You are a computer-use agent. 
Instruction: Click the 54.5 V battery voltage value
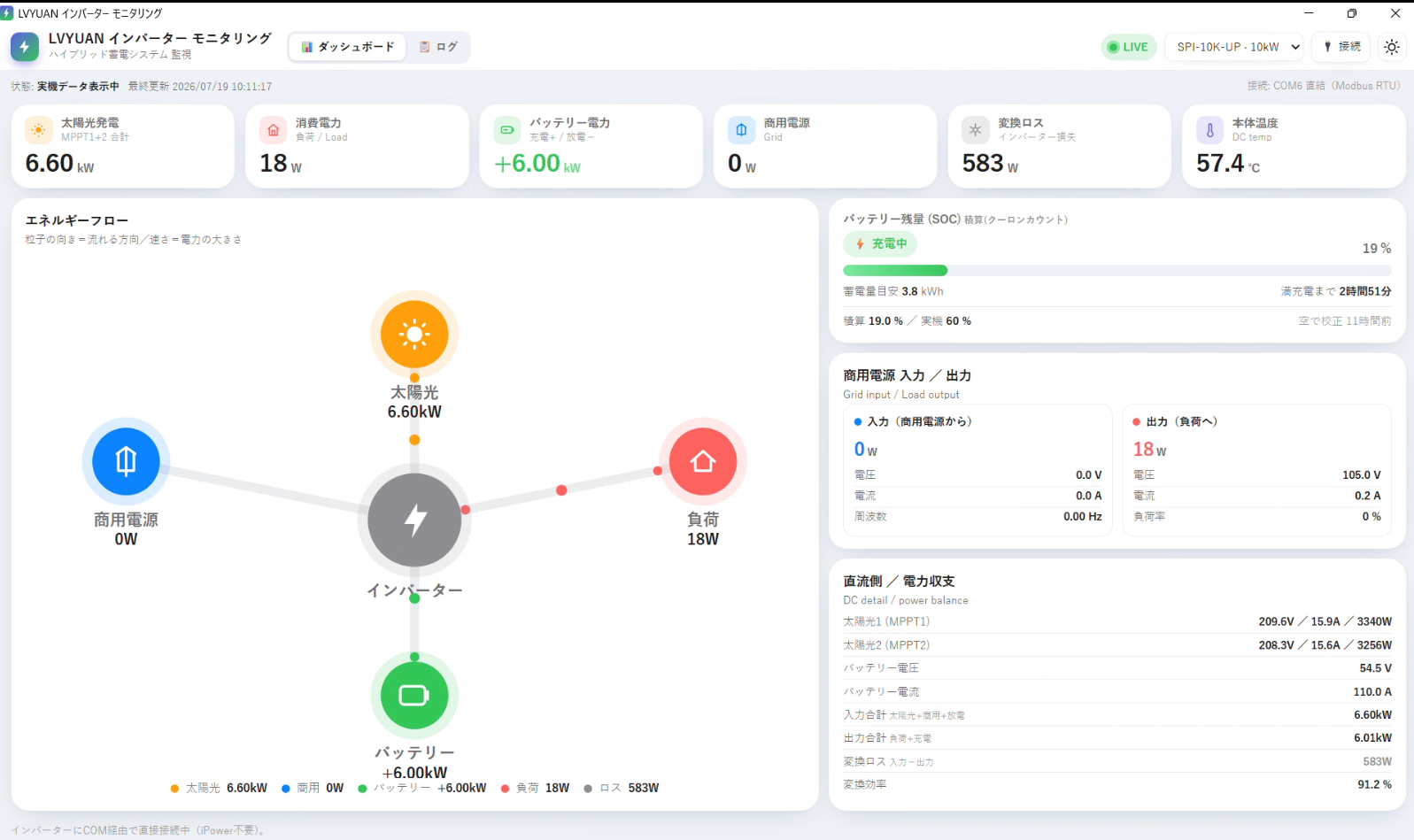click(1375, 668)
